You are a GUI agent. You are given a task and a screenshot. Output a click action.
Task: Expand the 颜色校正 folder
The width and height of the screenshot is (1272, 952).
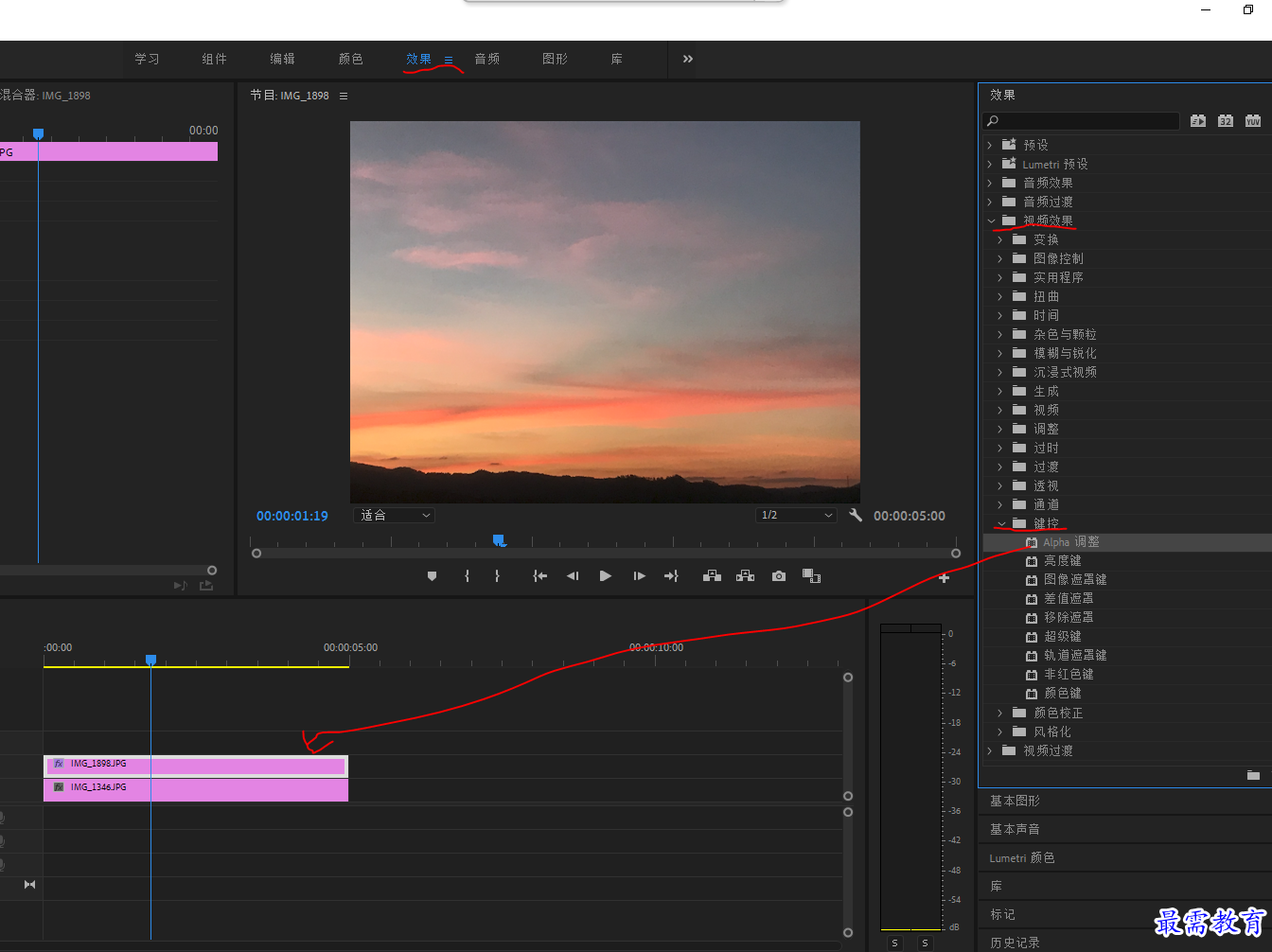tap(1000, 713)
